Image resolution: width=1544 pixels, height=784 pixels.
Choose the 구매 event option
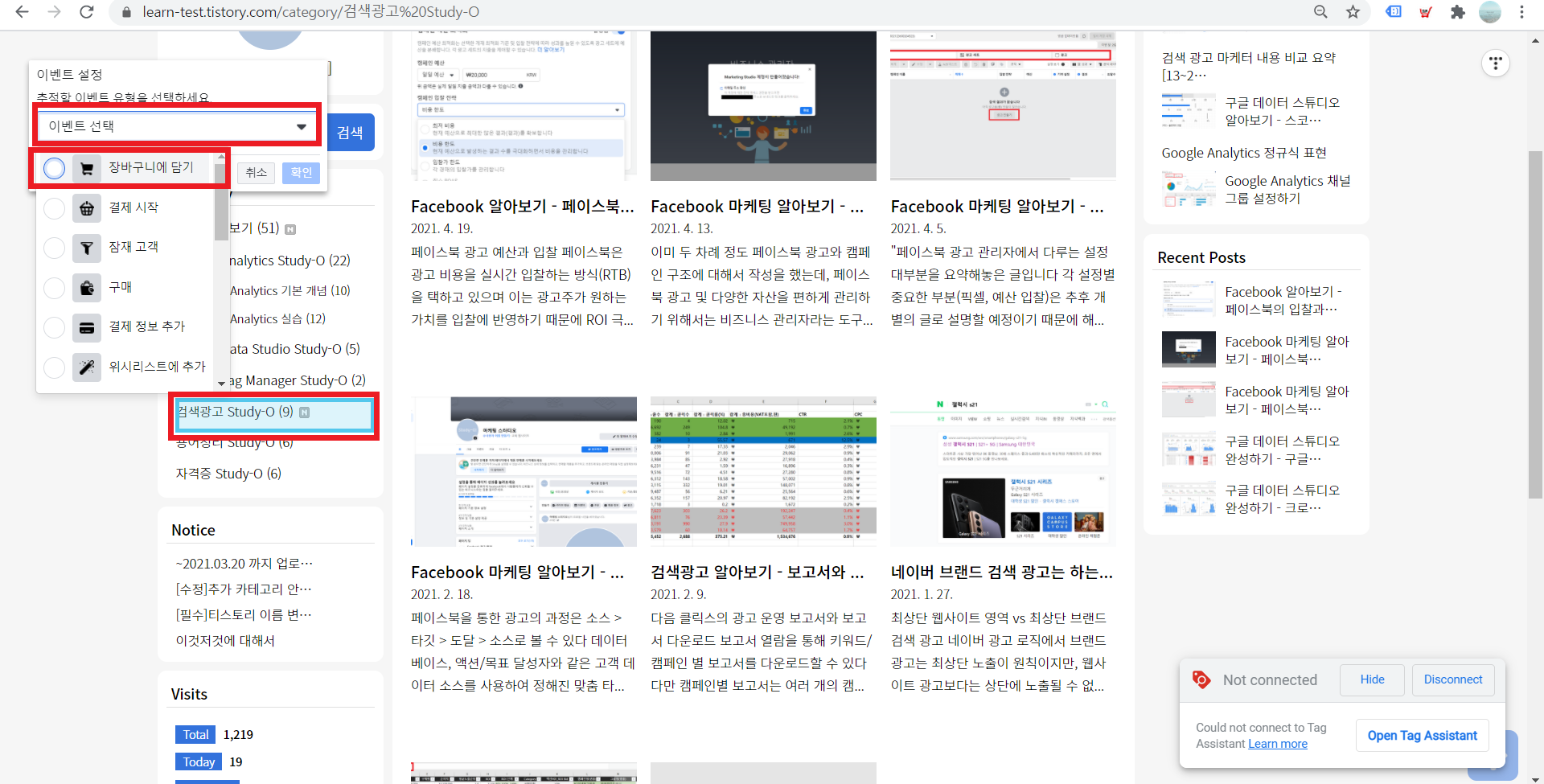tap(125, 288)
